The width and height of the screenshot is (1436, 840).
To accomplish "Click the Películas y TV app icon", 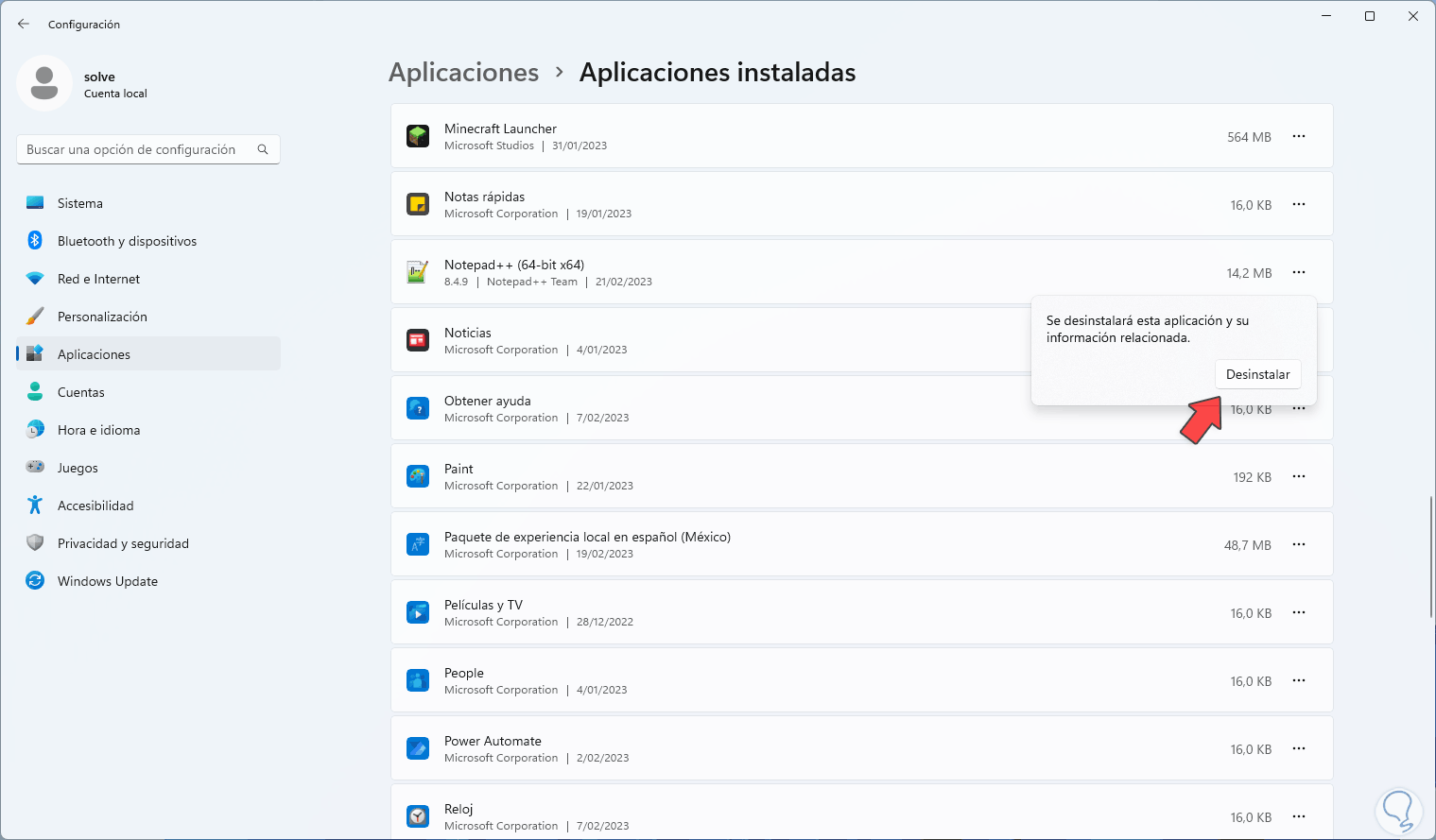I will click(418, 613).
